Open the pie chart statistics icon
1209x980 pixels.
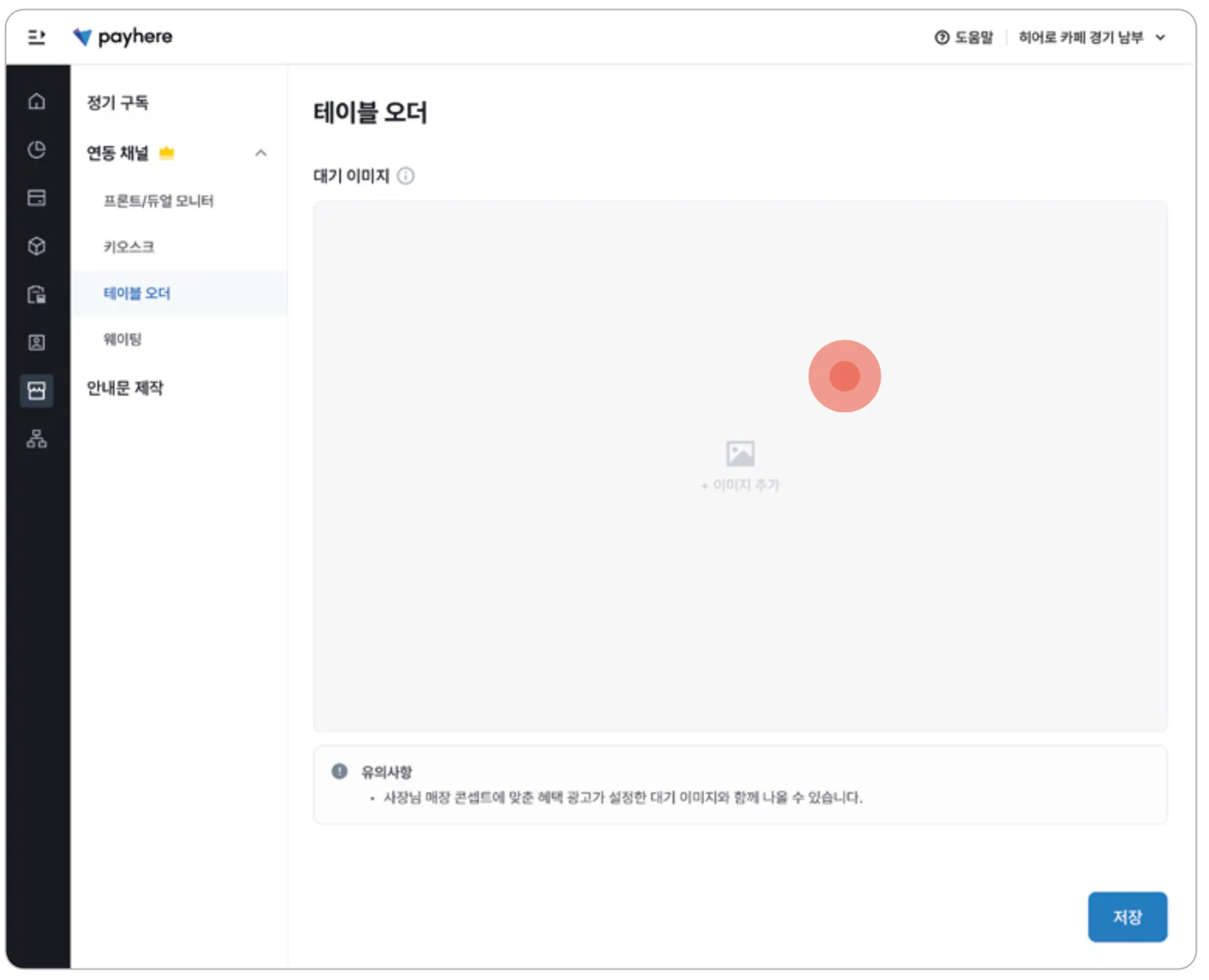coord(37,149)
